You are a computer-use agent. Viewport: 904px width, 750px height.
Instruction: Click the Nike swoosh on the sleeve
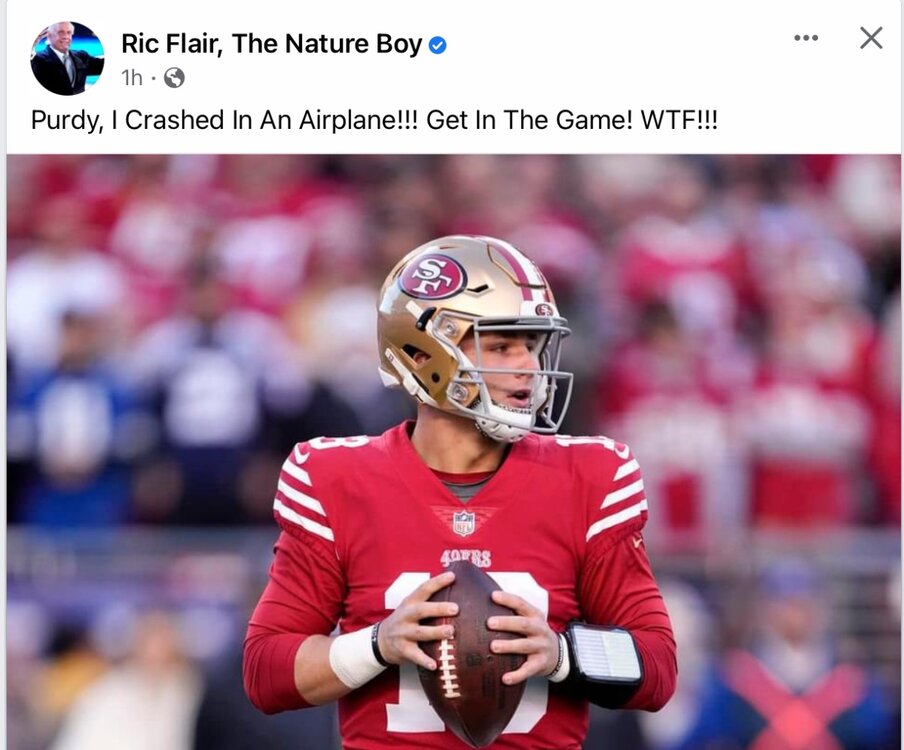pos(636,541)
